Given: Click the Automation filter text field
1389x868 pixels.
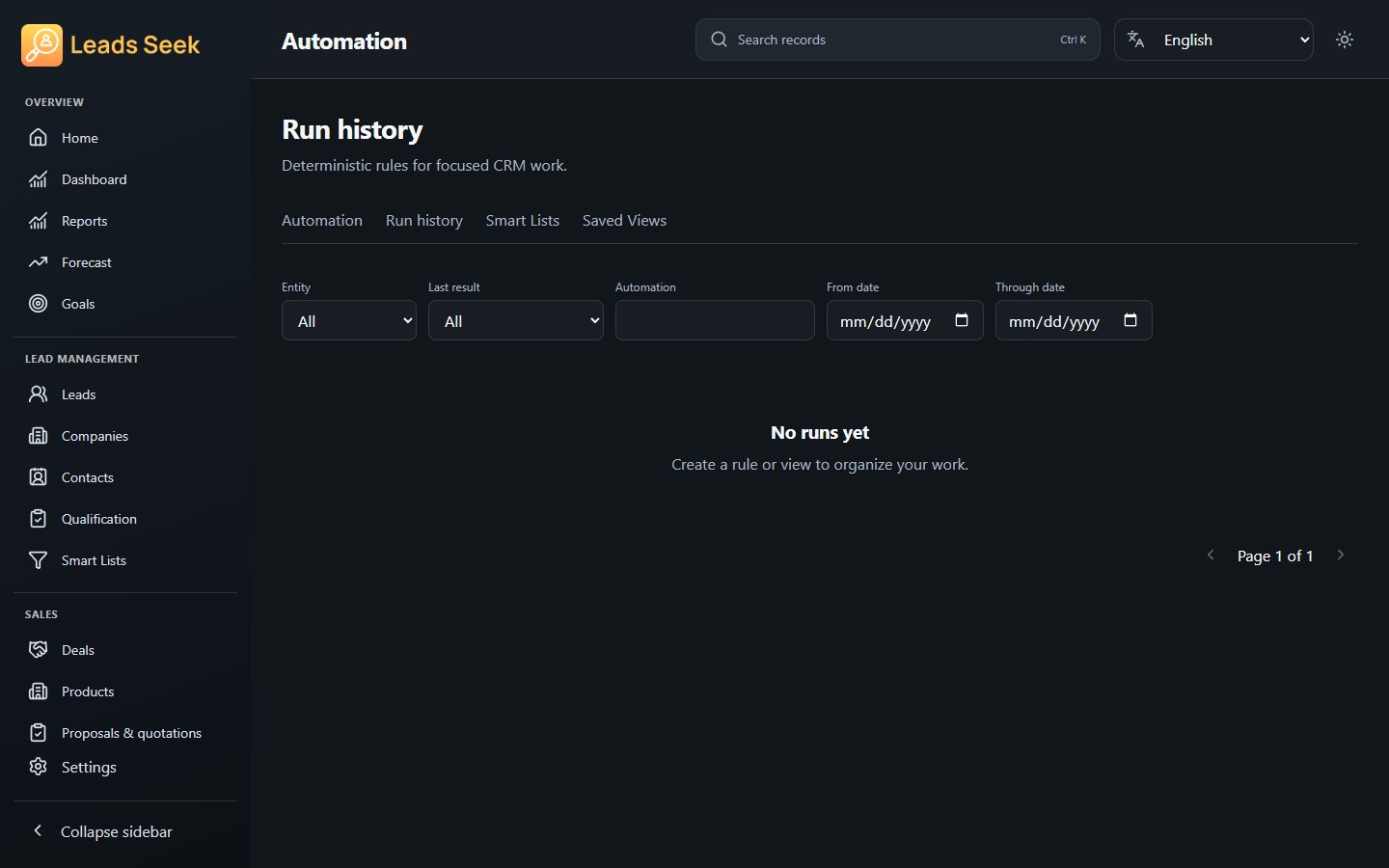Looking at the screenshot, I should [715, 320].
